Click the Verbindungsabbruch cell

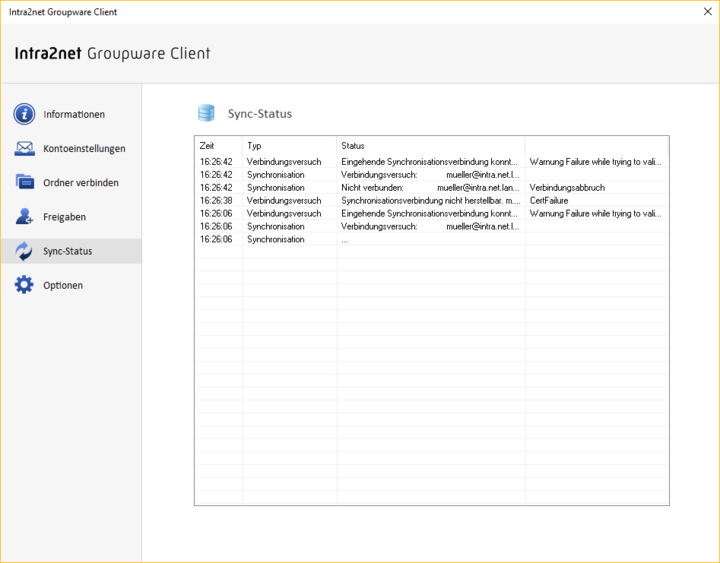(567, 187)
